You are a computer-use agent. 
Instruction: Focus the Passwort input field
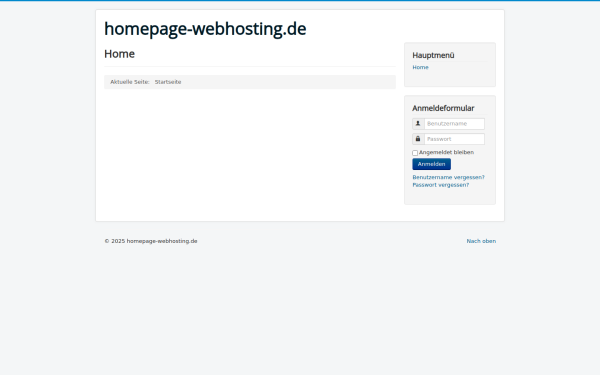(x=454, y=139)
